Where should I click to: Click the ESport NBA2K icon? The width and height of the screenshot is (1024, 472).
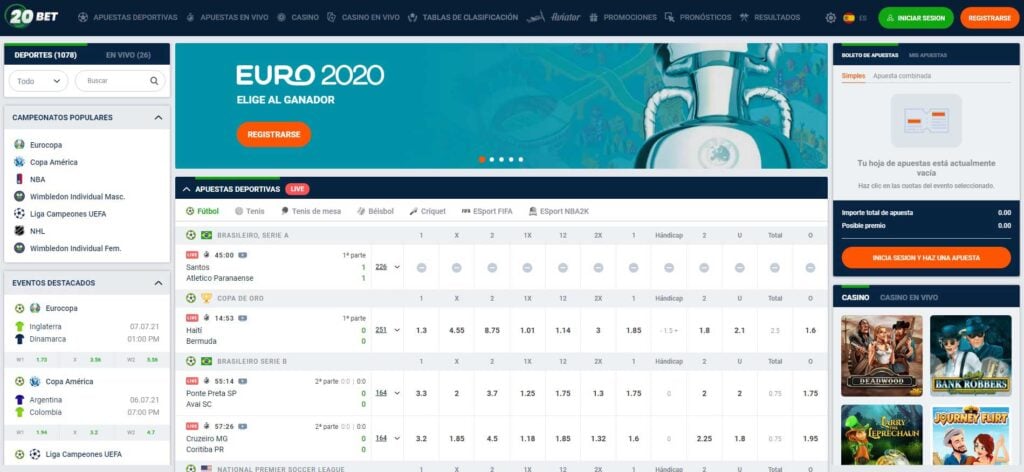[x=533, y=211]
